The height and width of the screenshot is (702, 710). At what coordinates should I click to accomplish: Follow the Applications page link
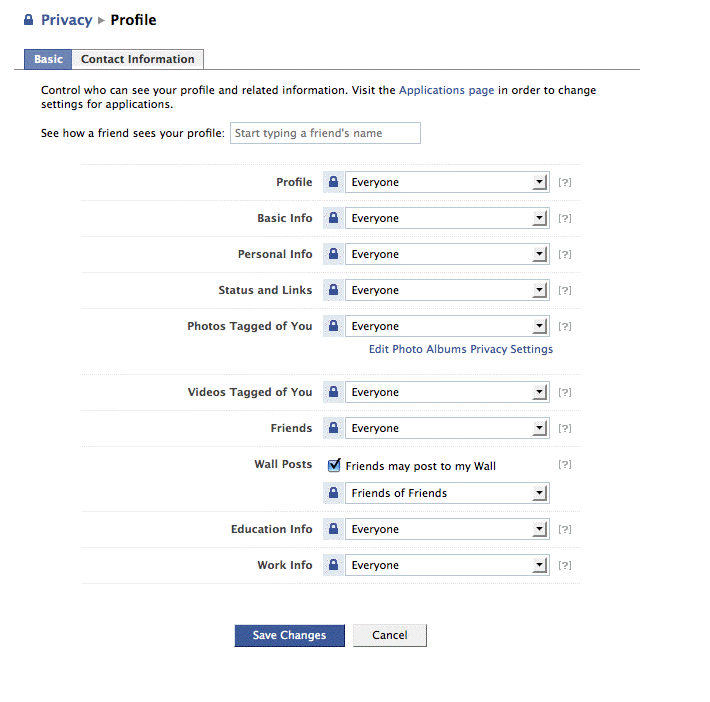coord(446,90)
